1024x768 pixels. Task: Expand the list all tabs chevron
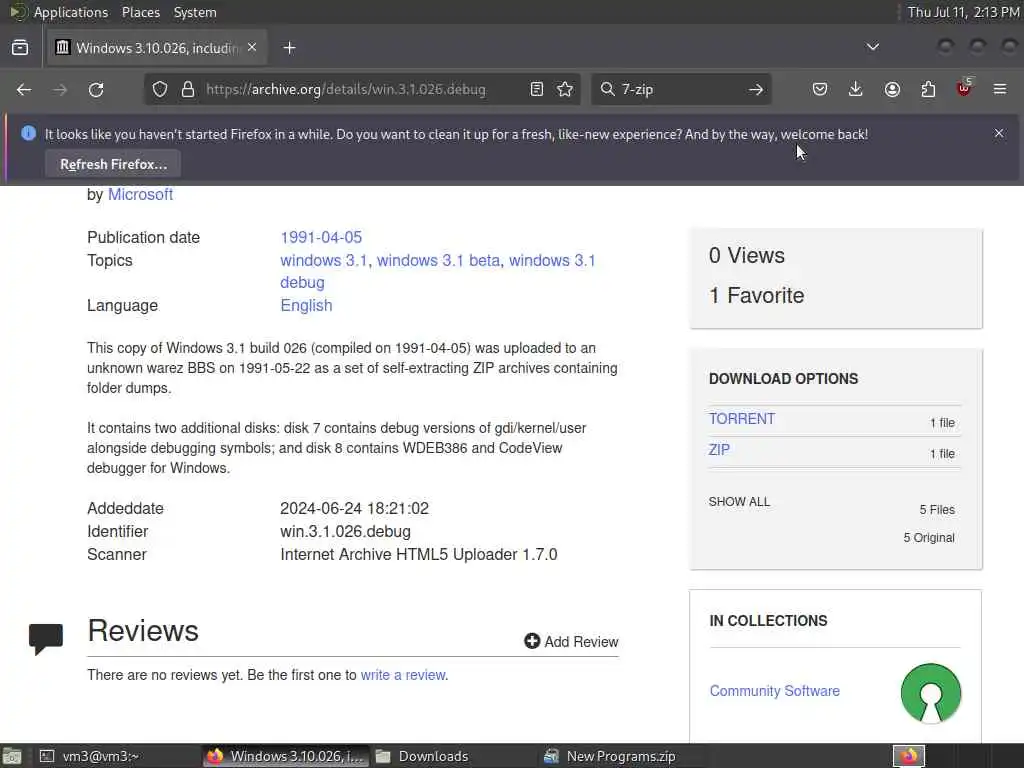[872, 47]
